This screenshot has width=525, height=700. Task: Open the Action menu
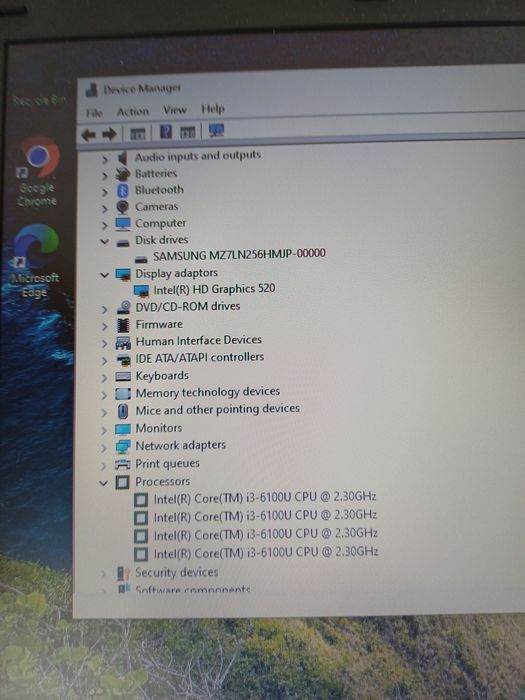click(x=133, y=112)
